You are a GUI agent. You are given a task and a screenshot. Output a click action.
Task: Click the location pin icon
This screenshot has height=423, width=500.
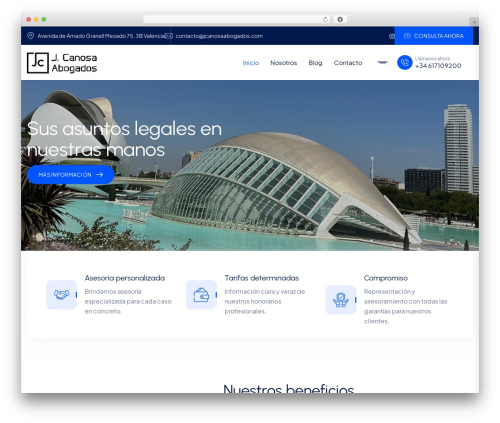click(x=30, y=36)
